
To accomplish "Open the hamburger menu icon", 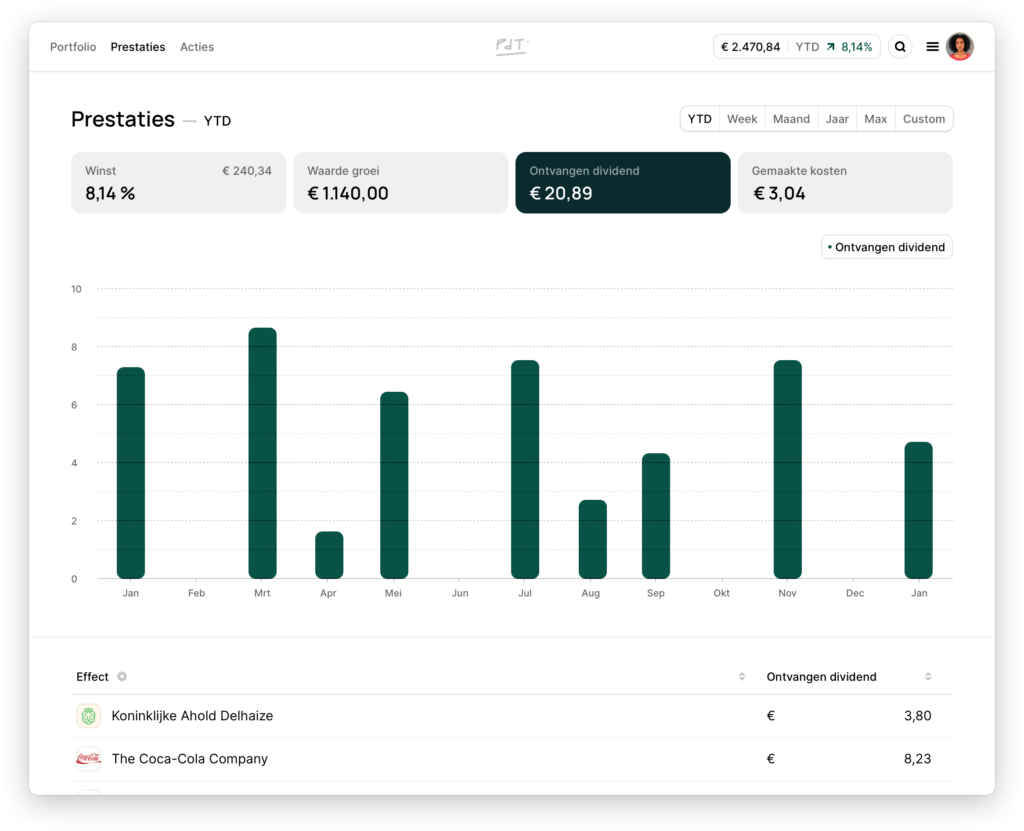I will pos(932,47).
